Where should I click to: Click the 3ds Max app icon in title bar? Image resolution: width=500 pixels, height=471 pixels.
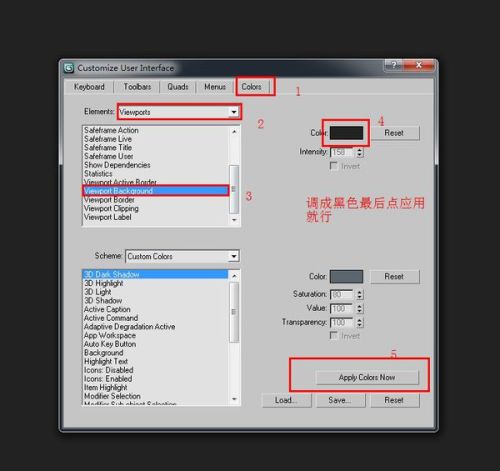click(x=69, y=68)
